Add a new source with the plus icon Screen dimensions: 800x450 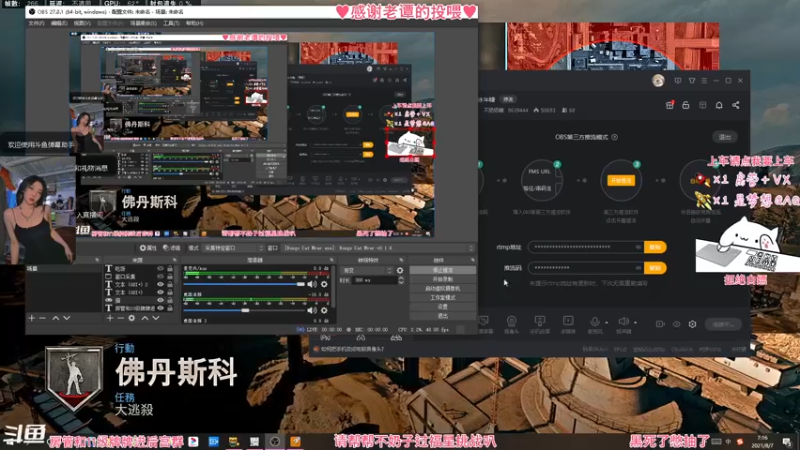tap(110, 318)
